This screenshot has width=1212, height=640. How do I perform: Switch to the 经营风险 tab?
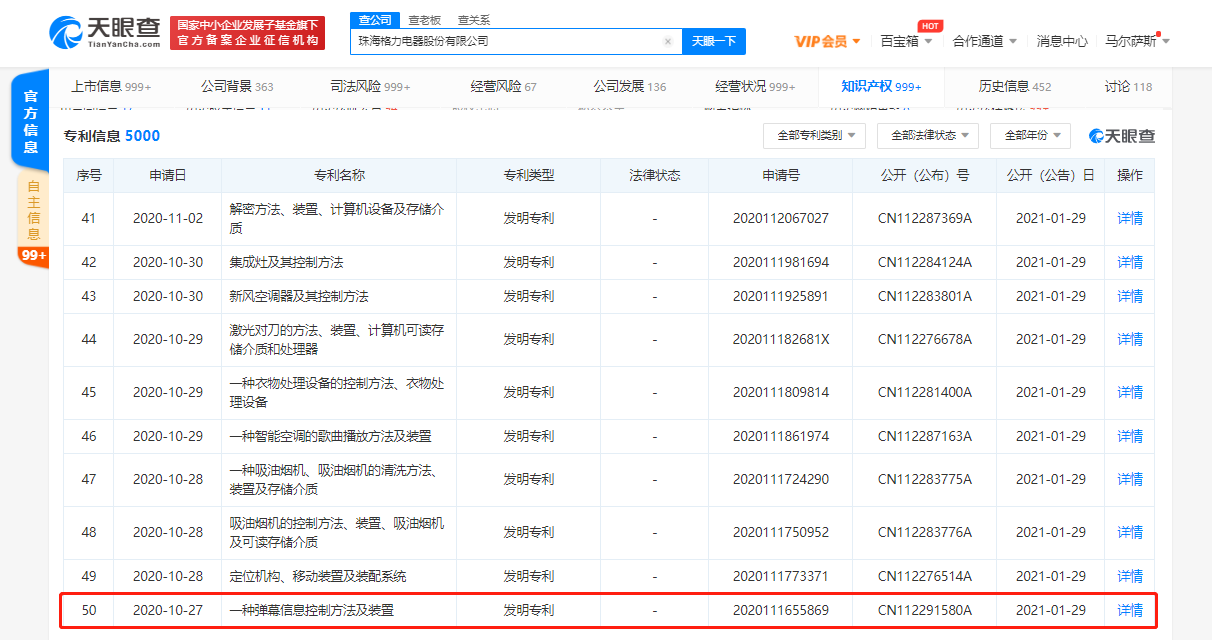point(503,87)
